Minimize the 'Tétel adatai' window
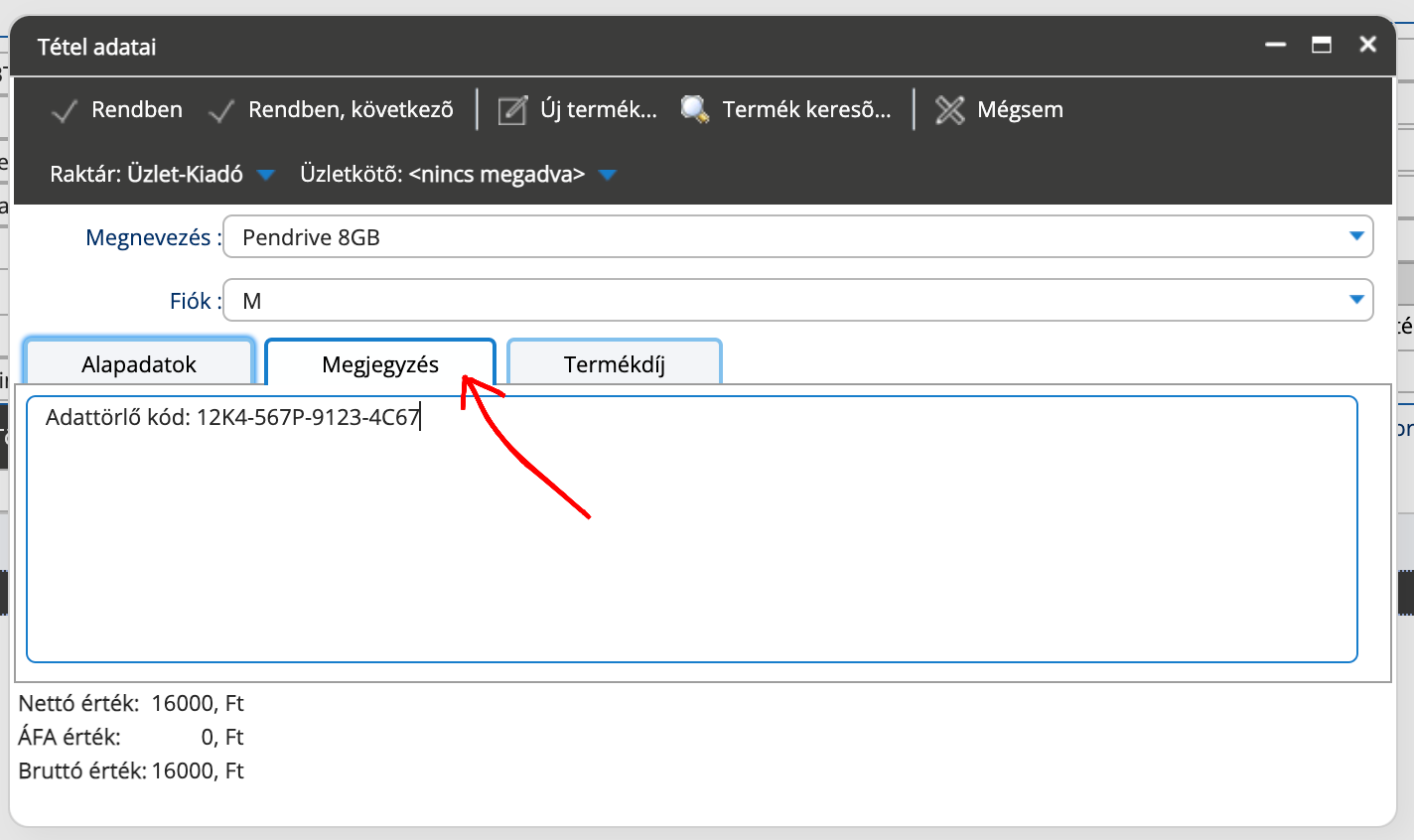The image size is (1414, 840). 1276,45
